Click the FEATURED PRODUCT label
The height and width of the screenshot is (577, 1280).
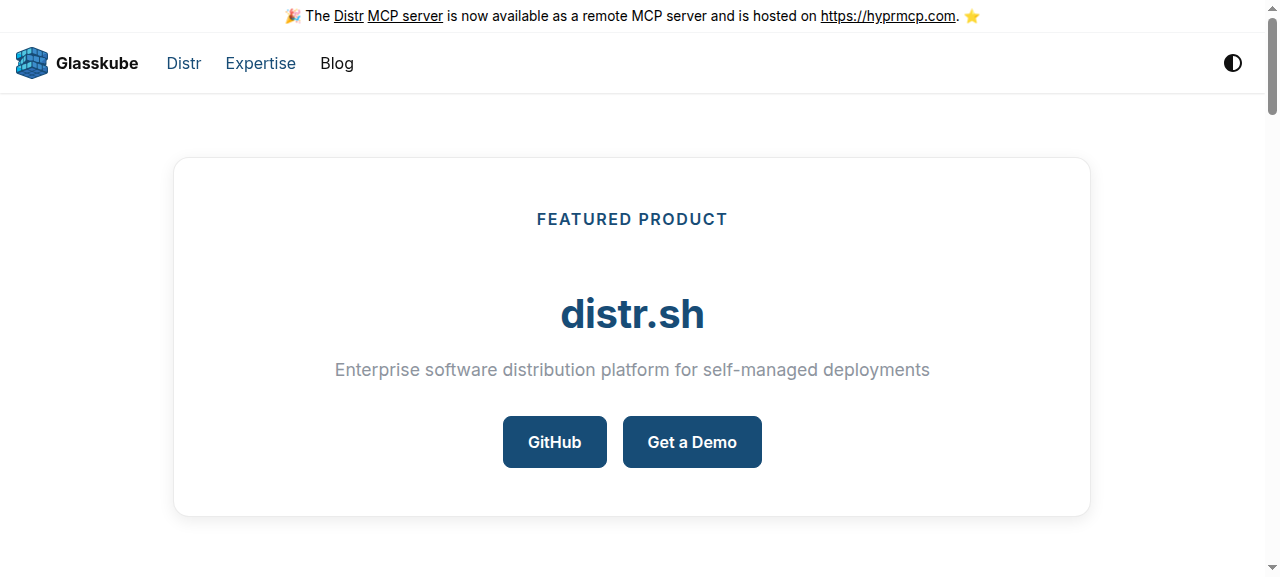pyautogui.click(x=632, y=219)
